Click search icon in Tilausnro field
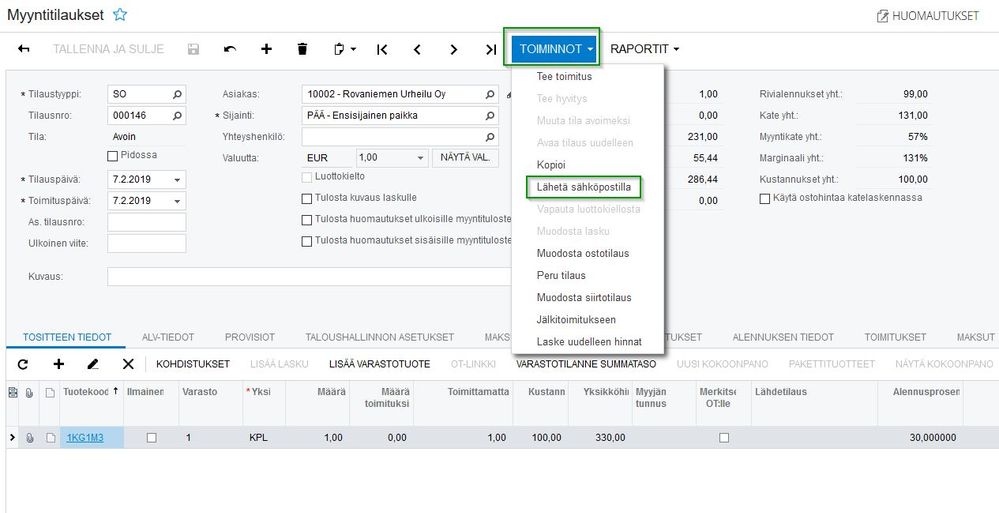This screenshot has height=513, width=999. [178, 116]
